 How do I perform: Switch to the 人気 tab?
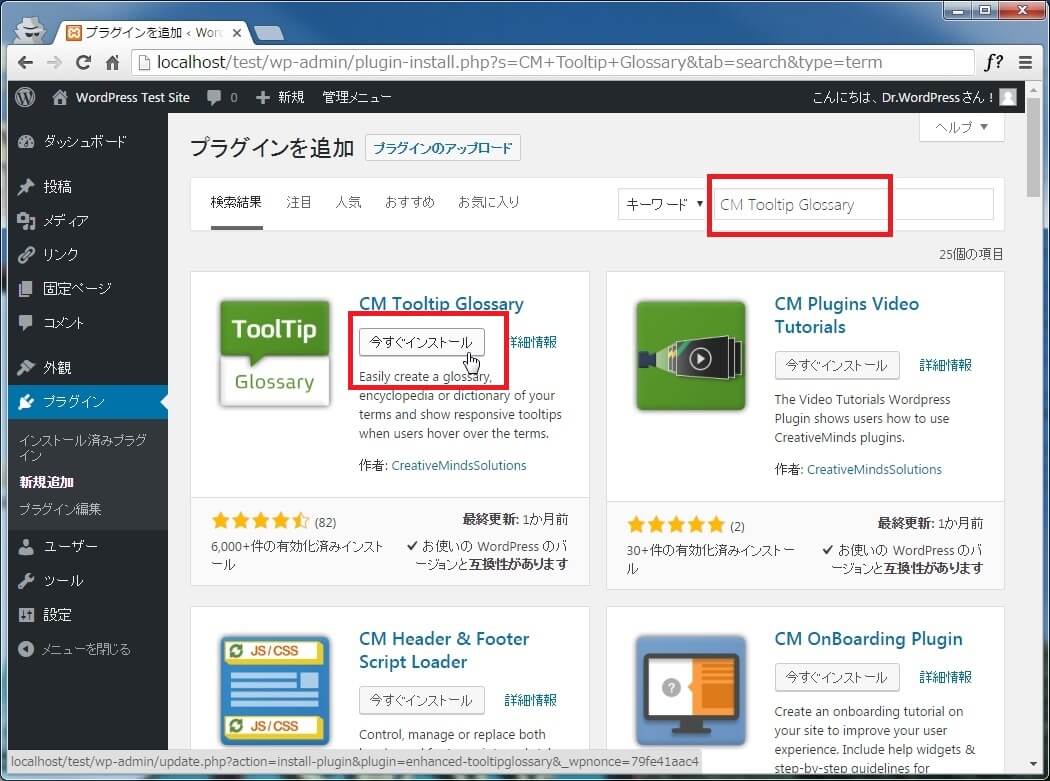point(348,202)
